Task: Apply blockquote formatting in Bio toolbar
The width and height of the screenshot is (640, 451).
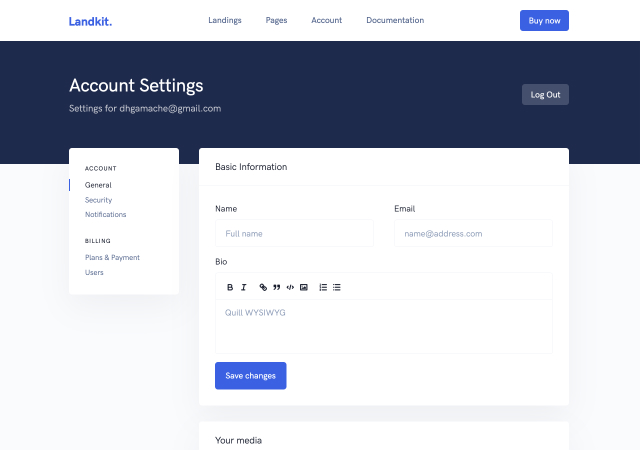Action: (276, 287)
